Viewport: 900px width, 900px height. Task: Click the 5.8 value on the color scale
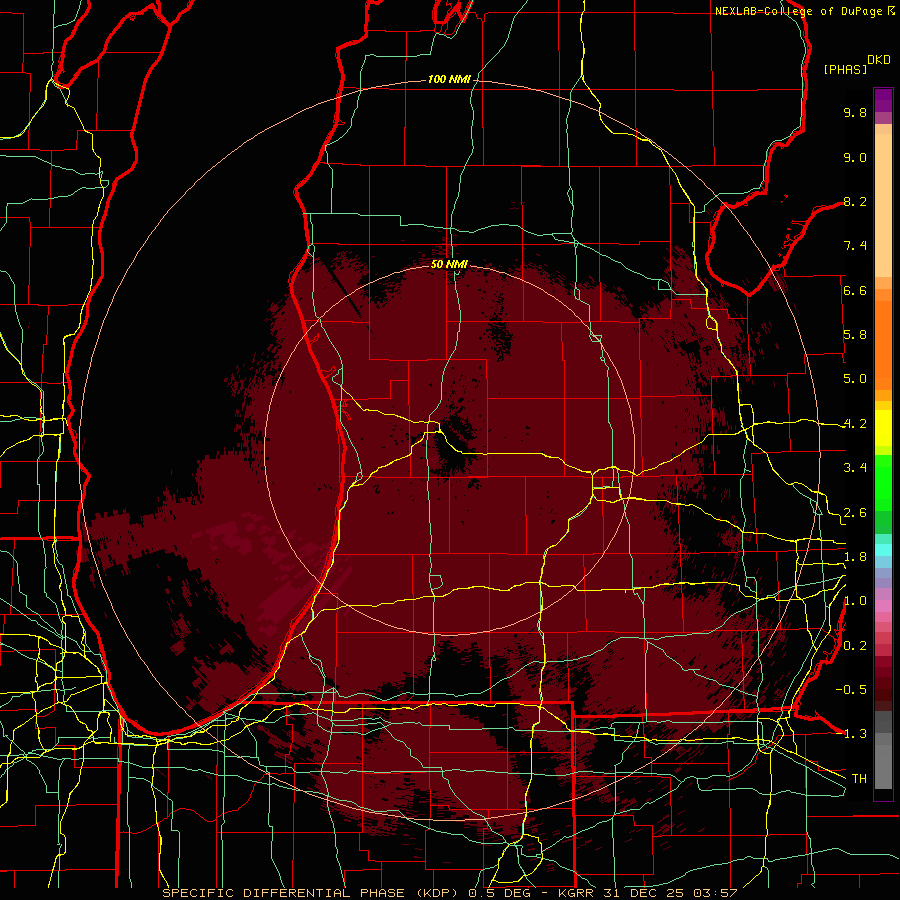pyautogui.click(x=855, y=335)
